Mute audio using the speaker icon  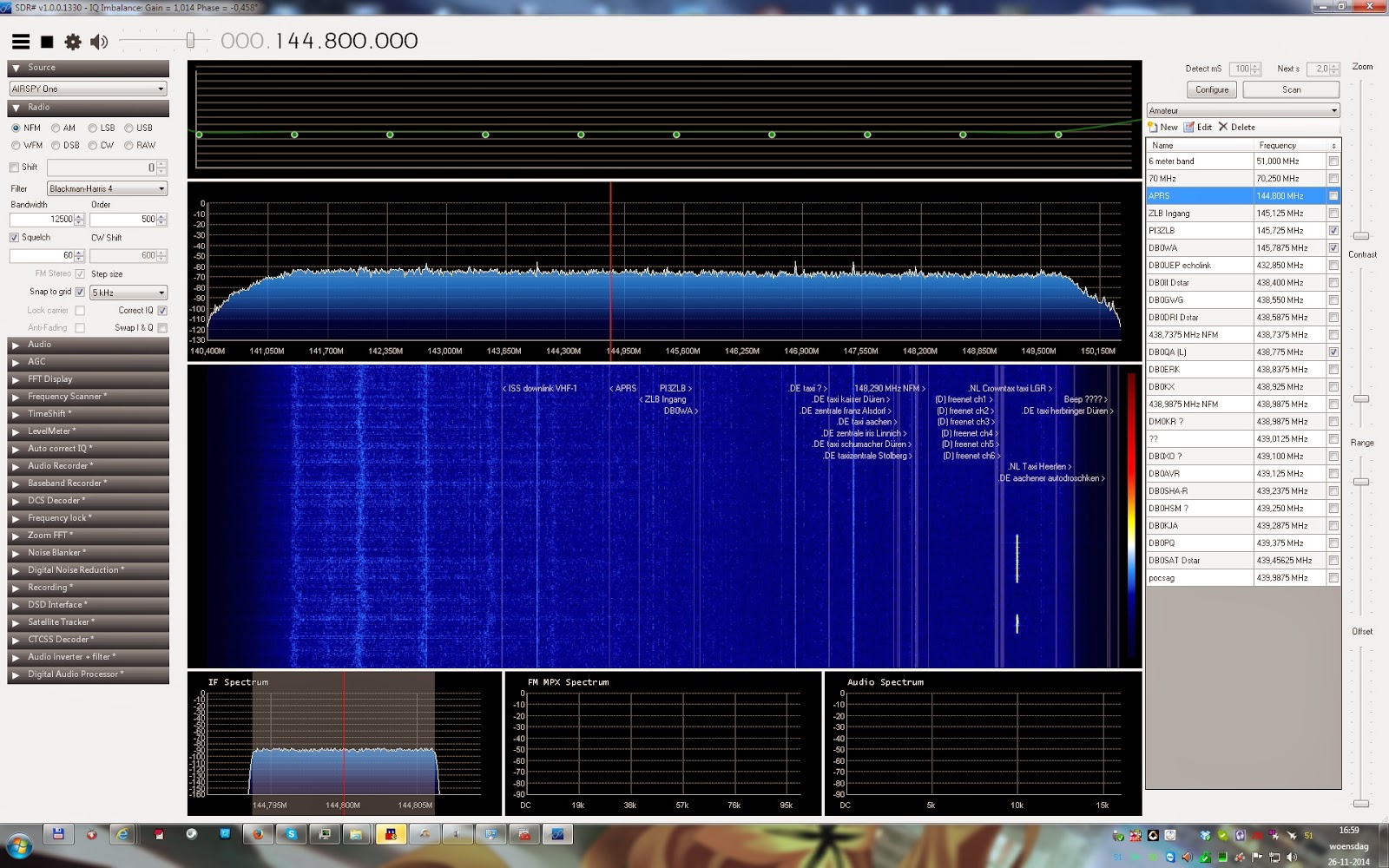click(x=99, y=42)
